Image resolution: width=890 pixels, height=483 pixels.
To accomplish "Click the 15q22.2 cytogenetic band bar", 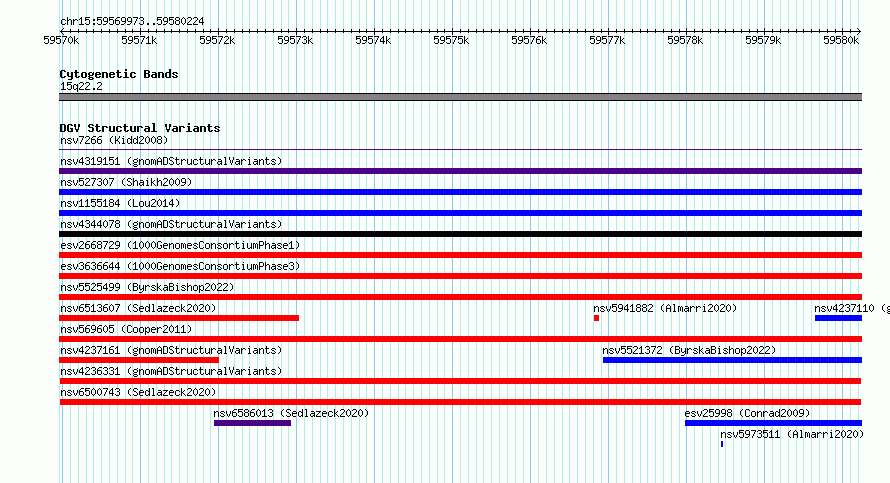I will 460,97.
